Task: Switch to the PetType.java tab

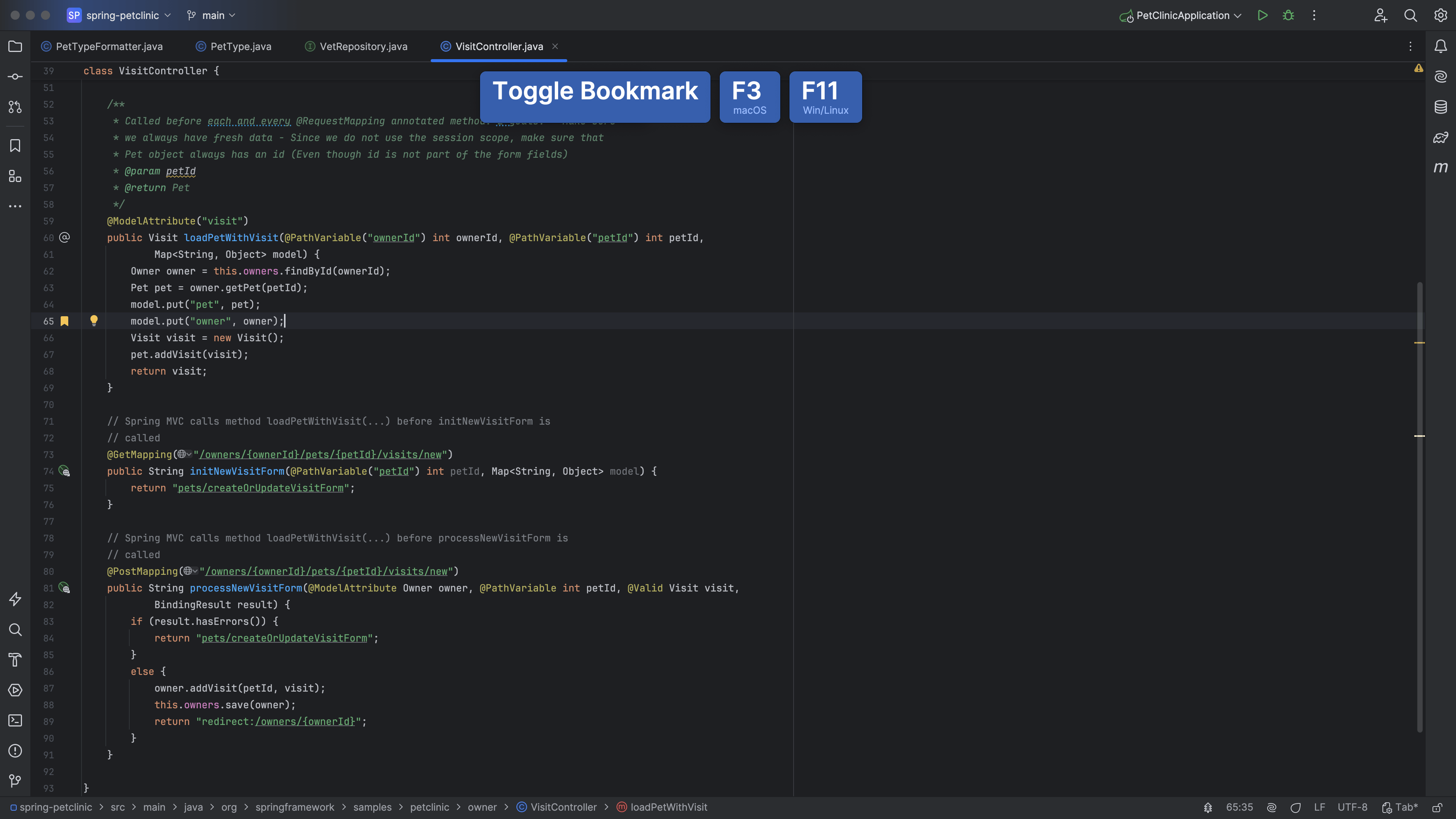Action: click(x=240, y=46)
